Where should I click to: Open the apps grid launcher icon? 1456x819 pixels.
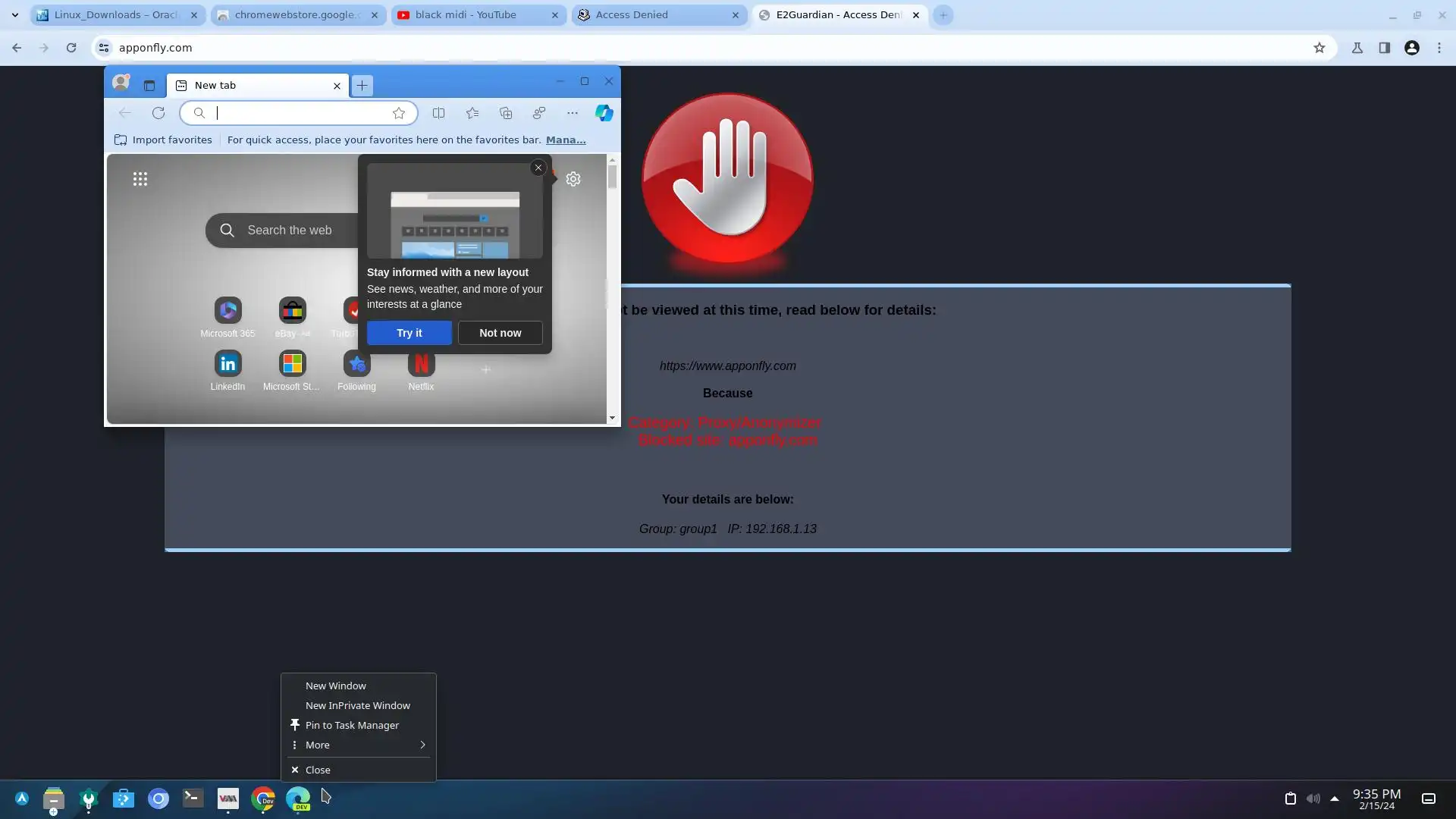click(x=140, y=179)
